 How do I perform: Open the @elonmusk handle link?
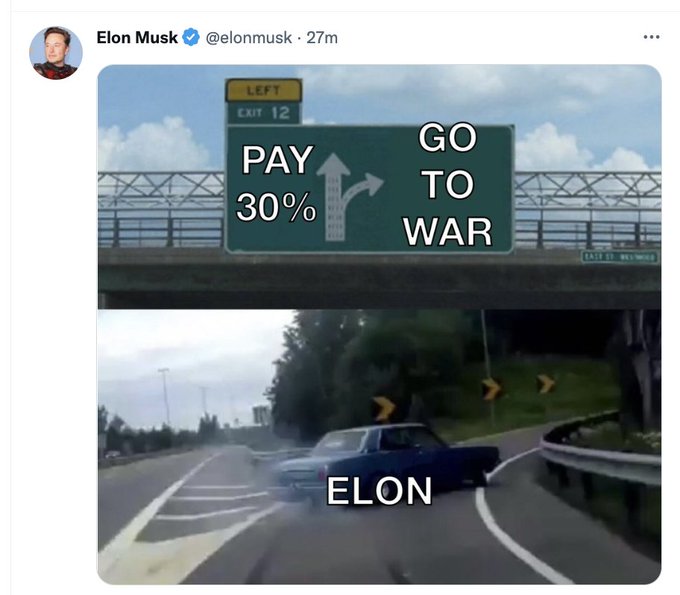(248, 38)
